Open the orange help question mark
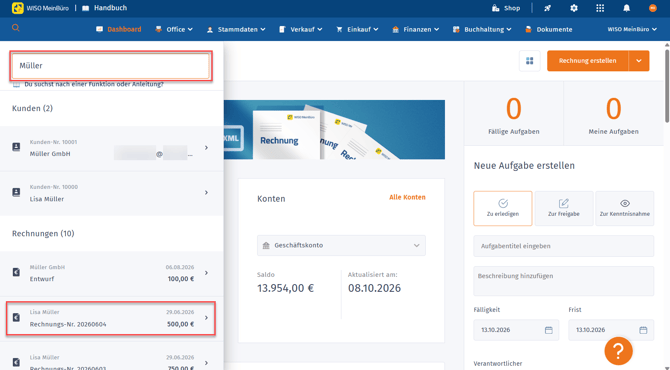The image size is (670, 370). (x=618, y=351)
